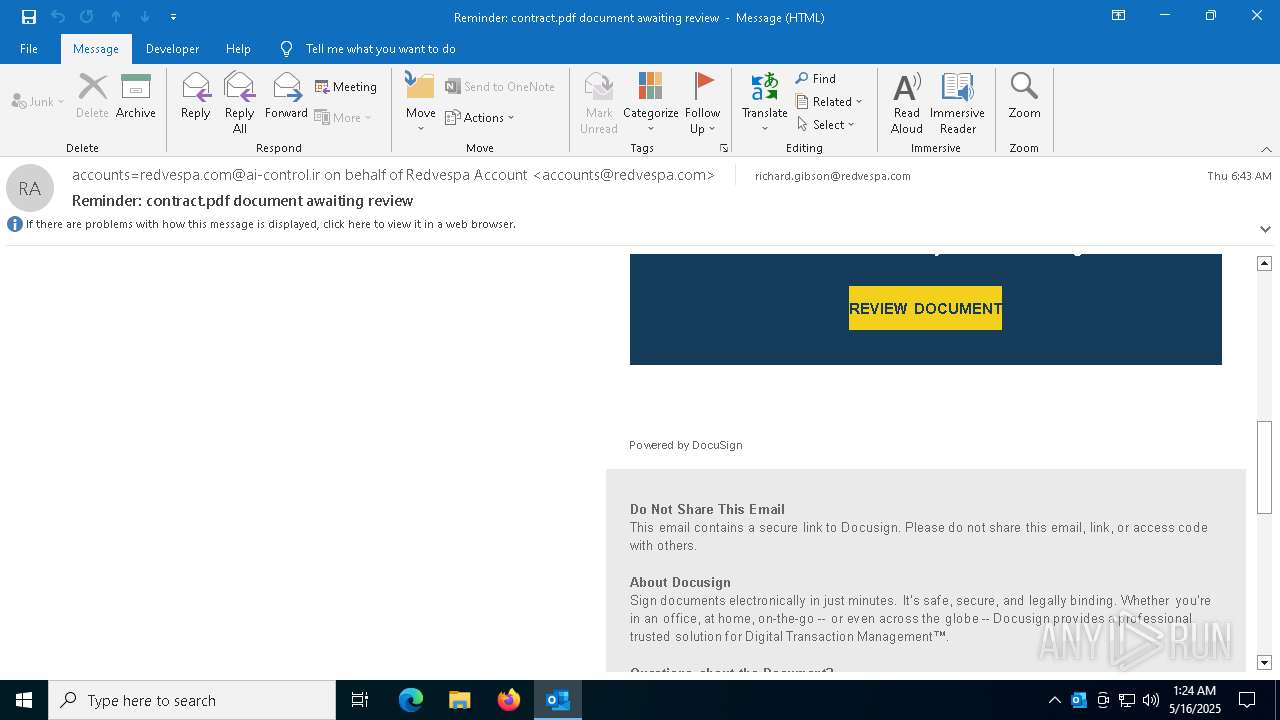Image resolution: width=1280 pixels, height=720 pixels.
Task: Click Find in the Editing group
Action: (816, 78)
